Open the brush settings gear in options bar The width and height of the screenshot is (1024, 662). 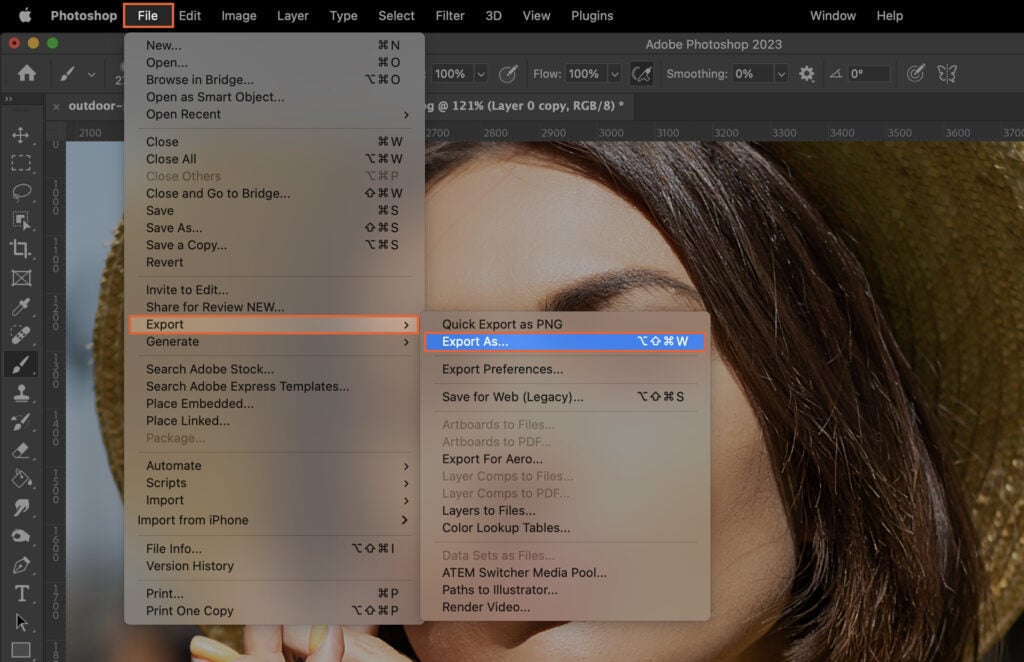(x=806, y=74)
